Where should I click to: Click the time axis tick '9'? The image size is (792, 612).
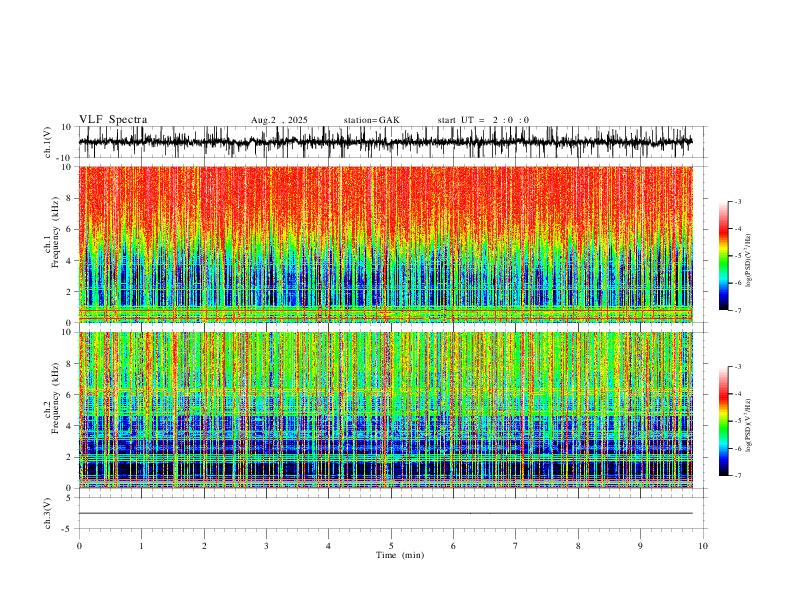click(x=640, y=546)
